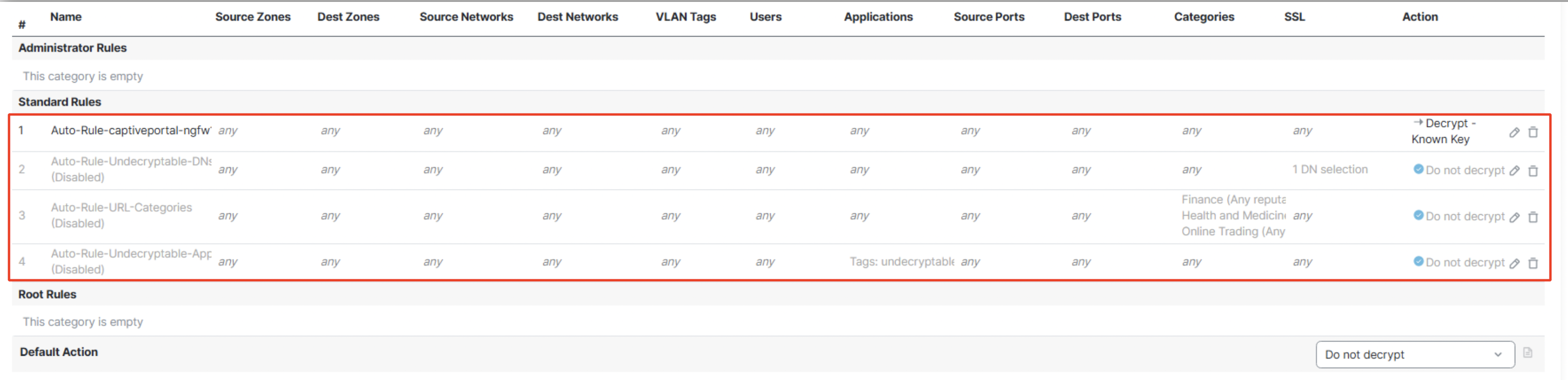Edit rule Auto-Rule-Undecryptable-DNs with pencil icon

(1514, 171)
